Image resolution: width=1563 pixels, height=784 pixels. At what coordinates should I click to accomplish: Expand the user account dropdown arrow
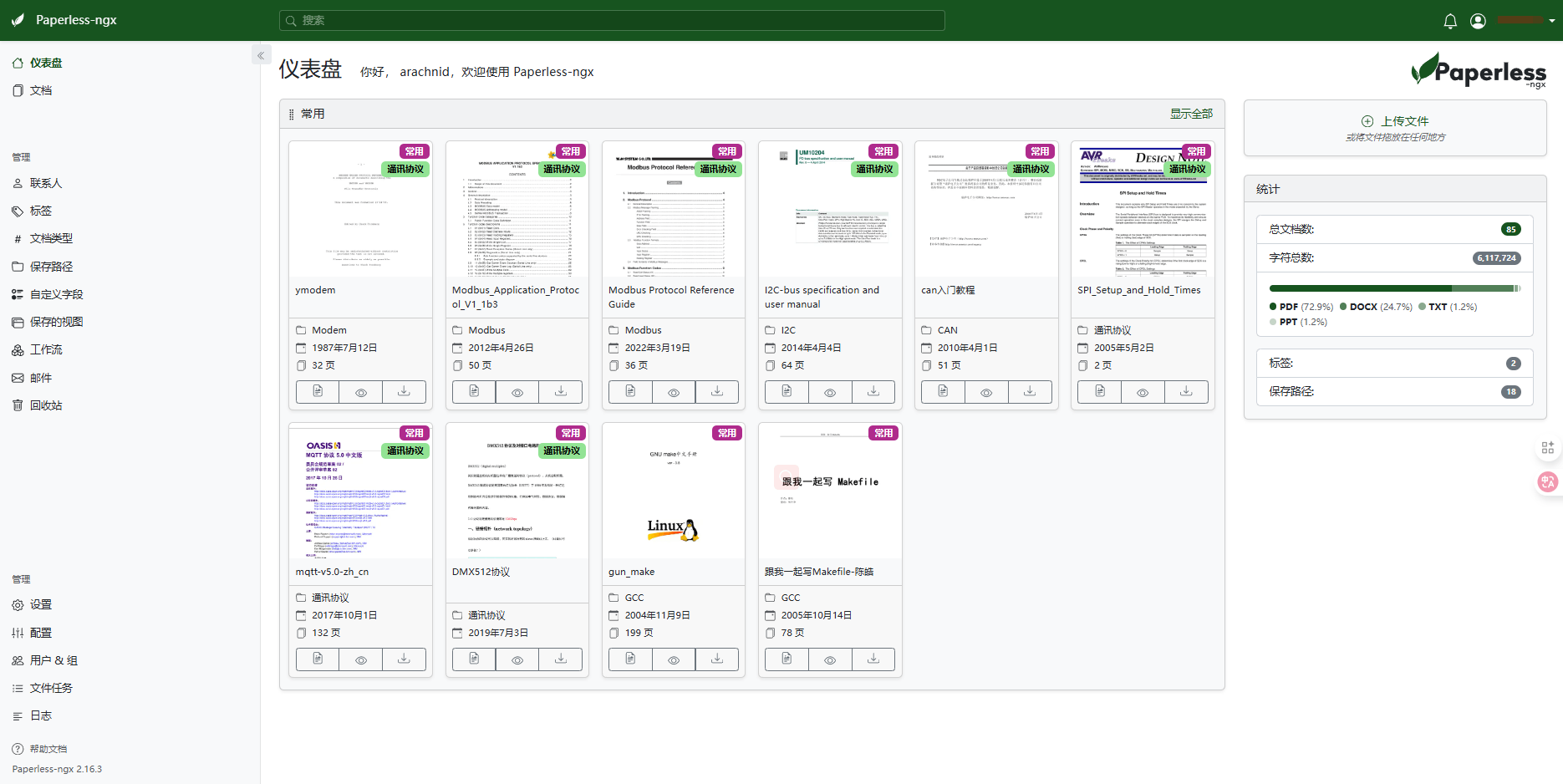point(1552,21)
